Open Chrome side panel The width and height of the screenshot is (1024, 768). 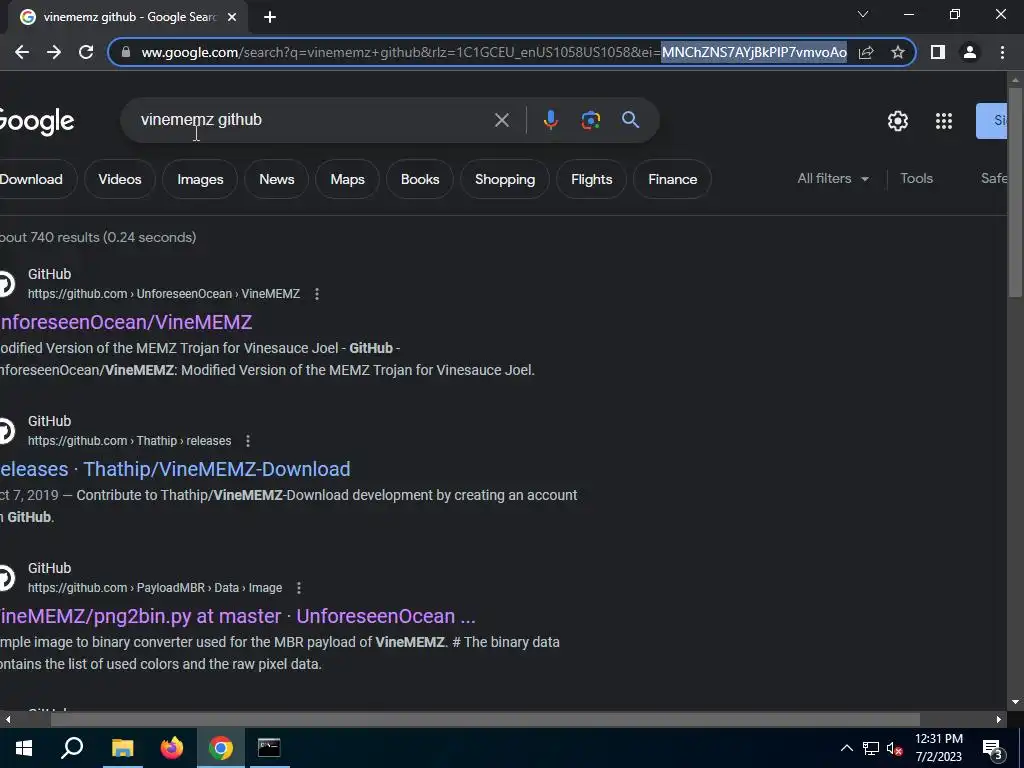point(938,52)
